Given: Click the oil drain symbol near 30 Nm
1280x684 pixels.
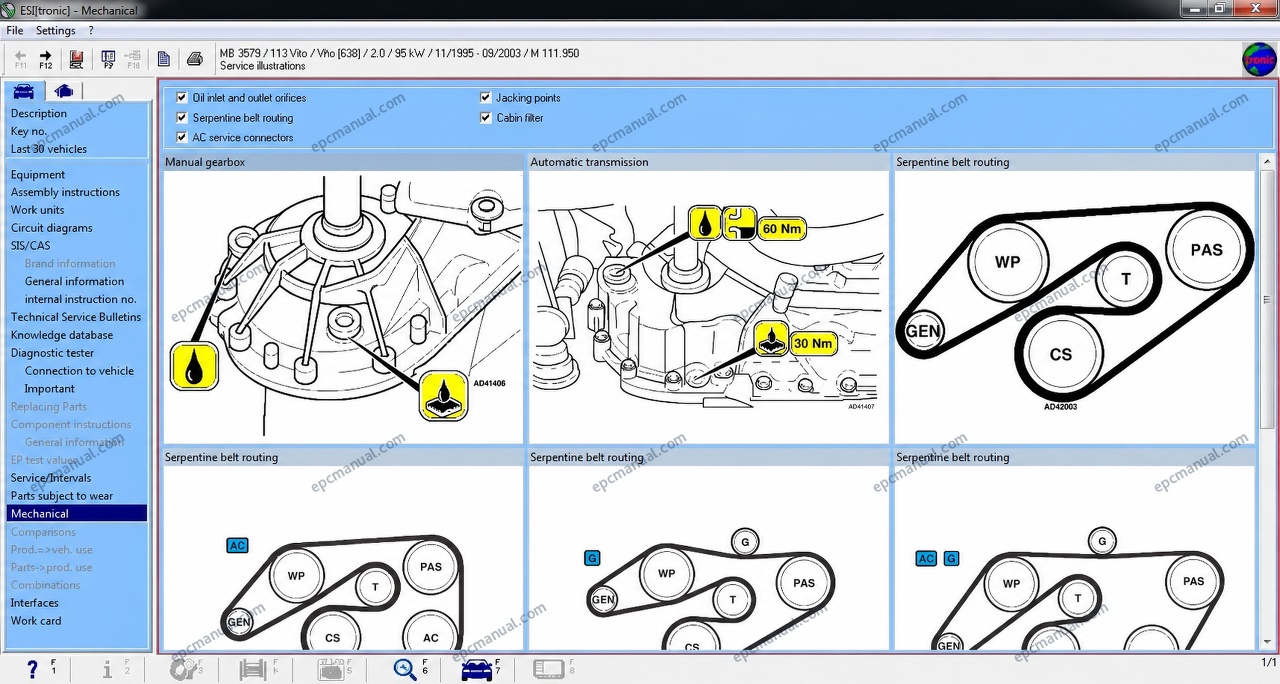Looking at the screenshot, I should pyautogui.click(x=771, y=339).
